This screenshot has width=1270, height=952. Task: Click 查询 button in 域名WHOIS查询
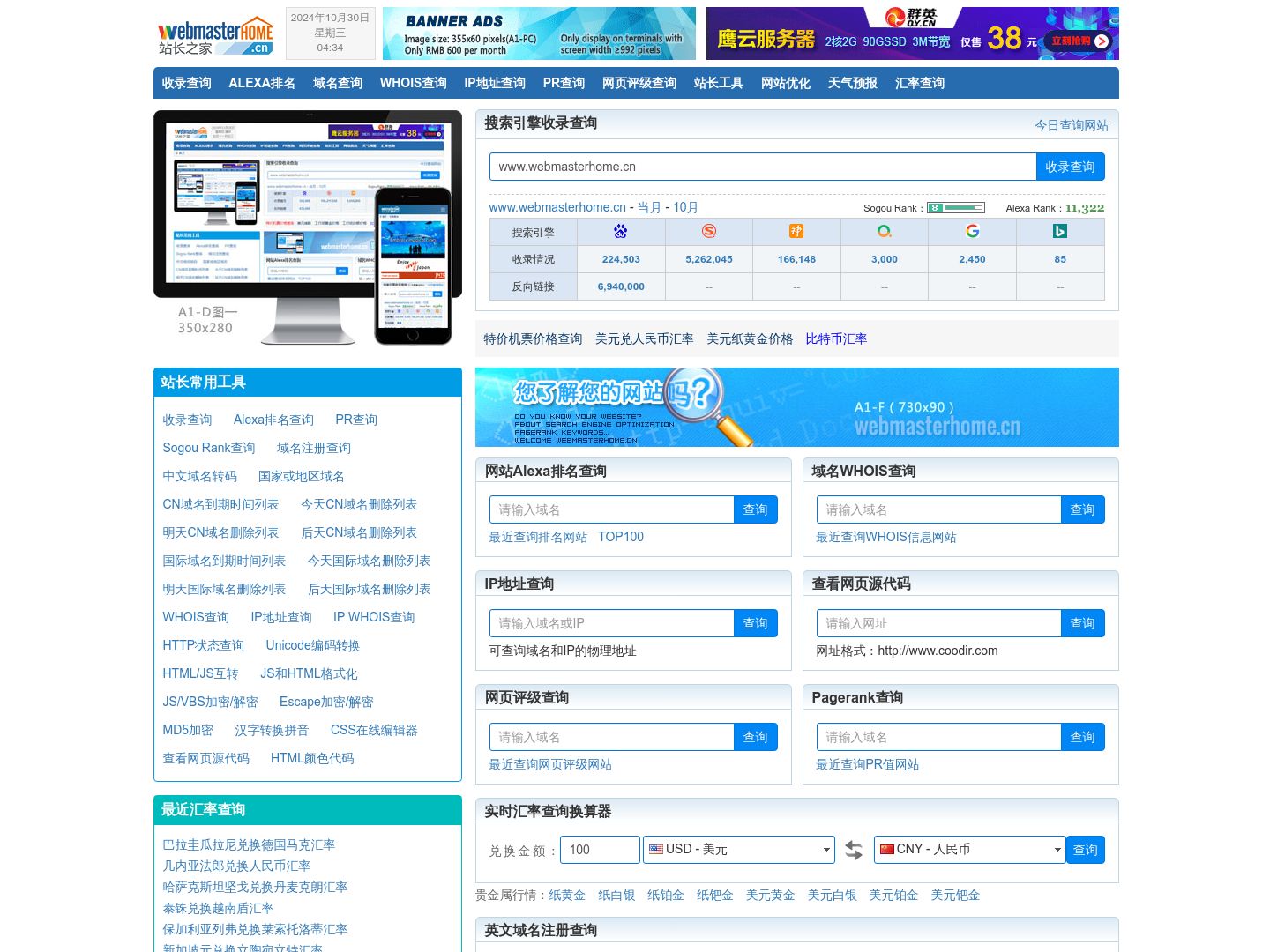click(1082, 509)
